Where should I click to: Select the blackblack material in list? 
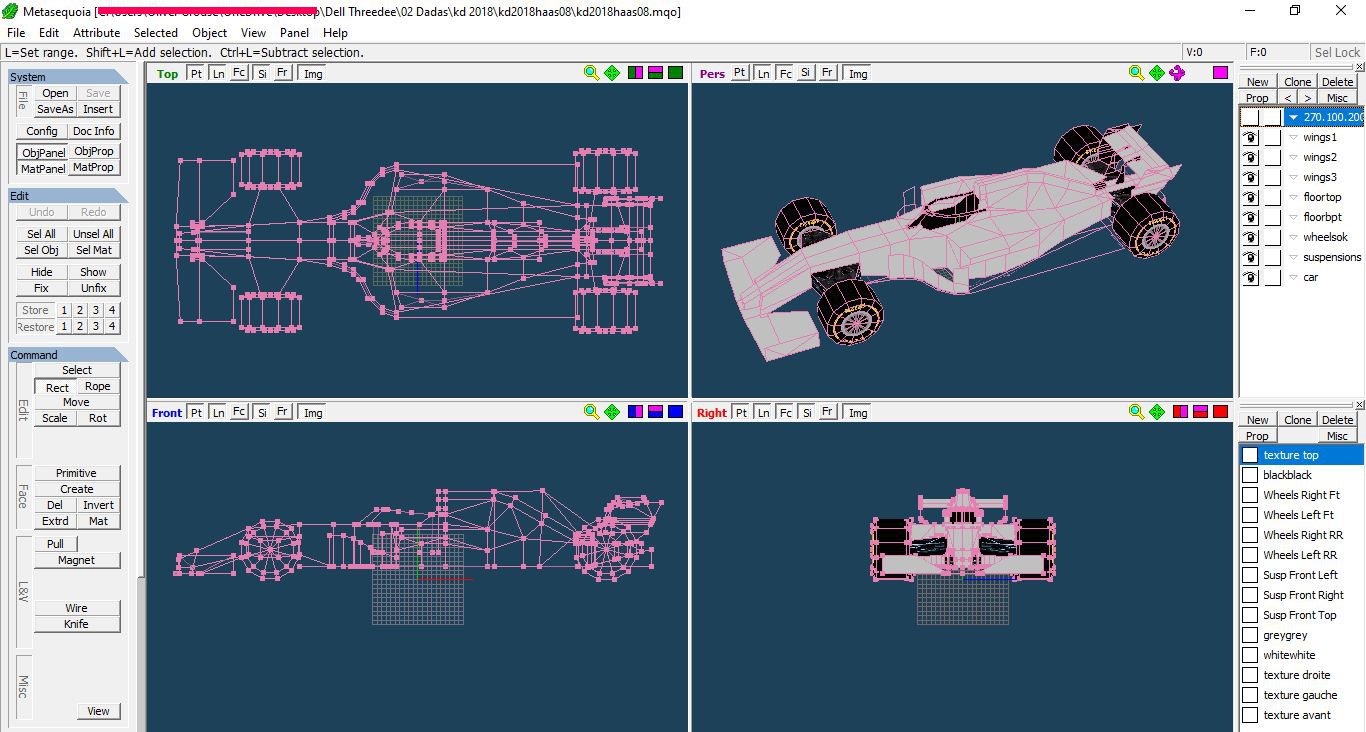pyautogui.click(x=1287, y=475)
